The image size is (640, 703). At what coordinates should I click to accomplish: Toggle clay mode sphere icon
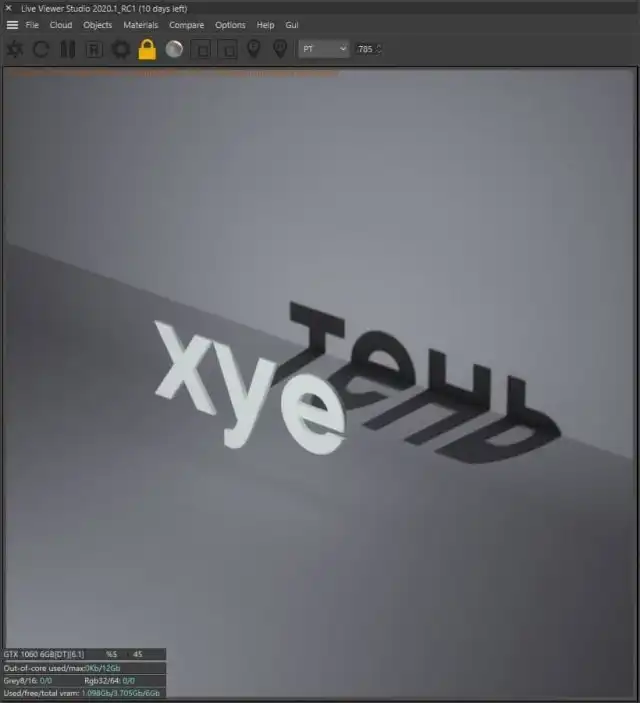[x=174, y=49]
